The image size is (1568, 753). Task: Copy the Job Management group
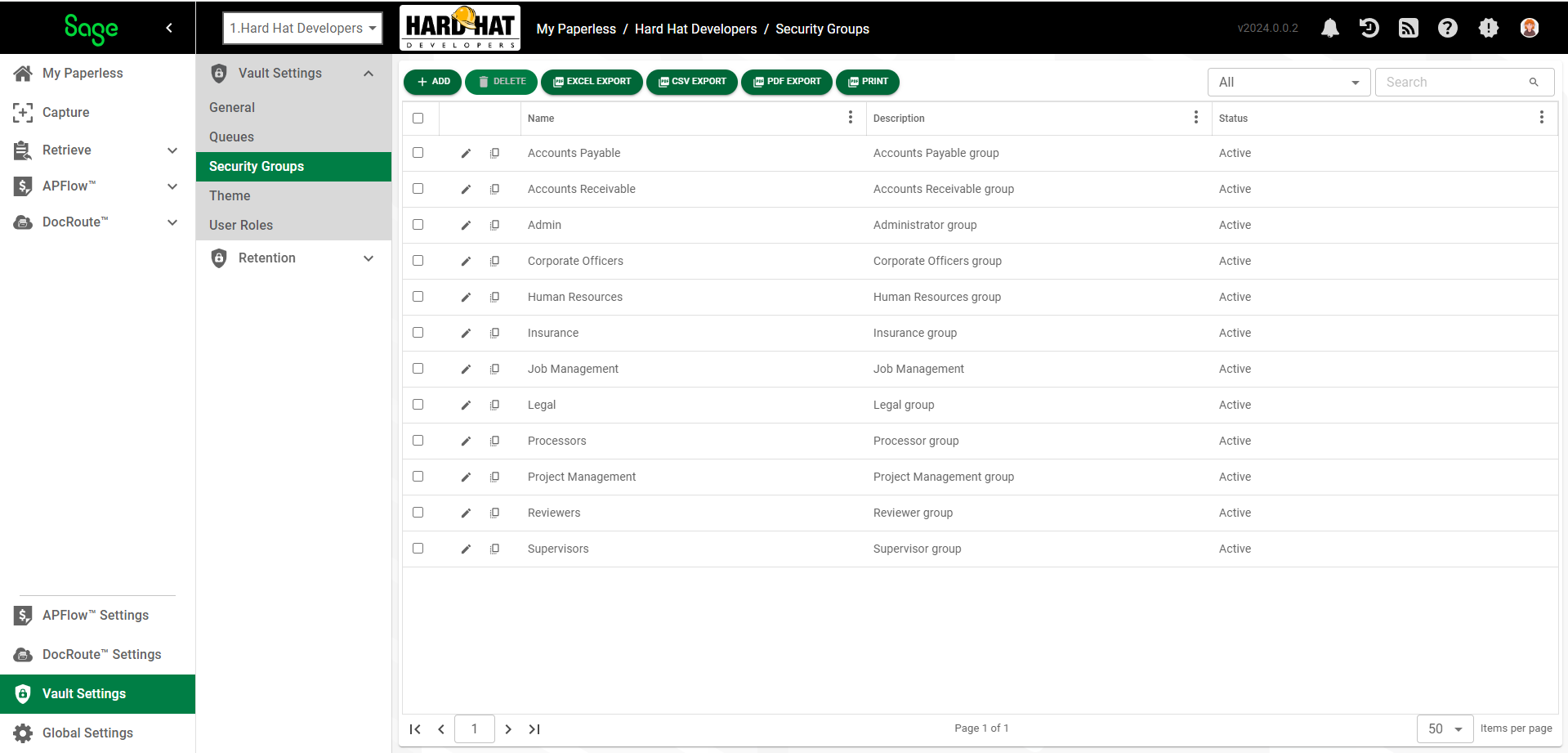(494, 370)
